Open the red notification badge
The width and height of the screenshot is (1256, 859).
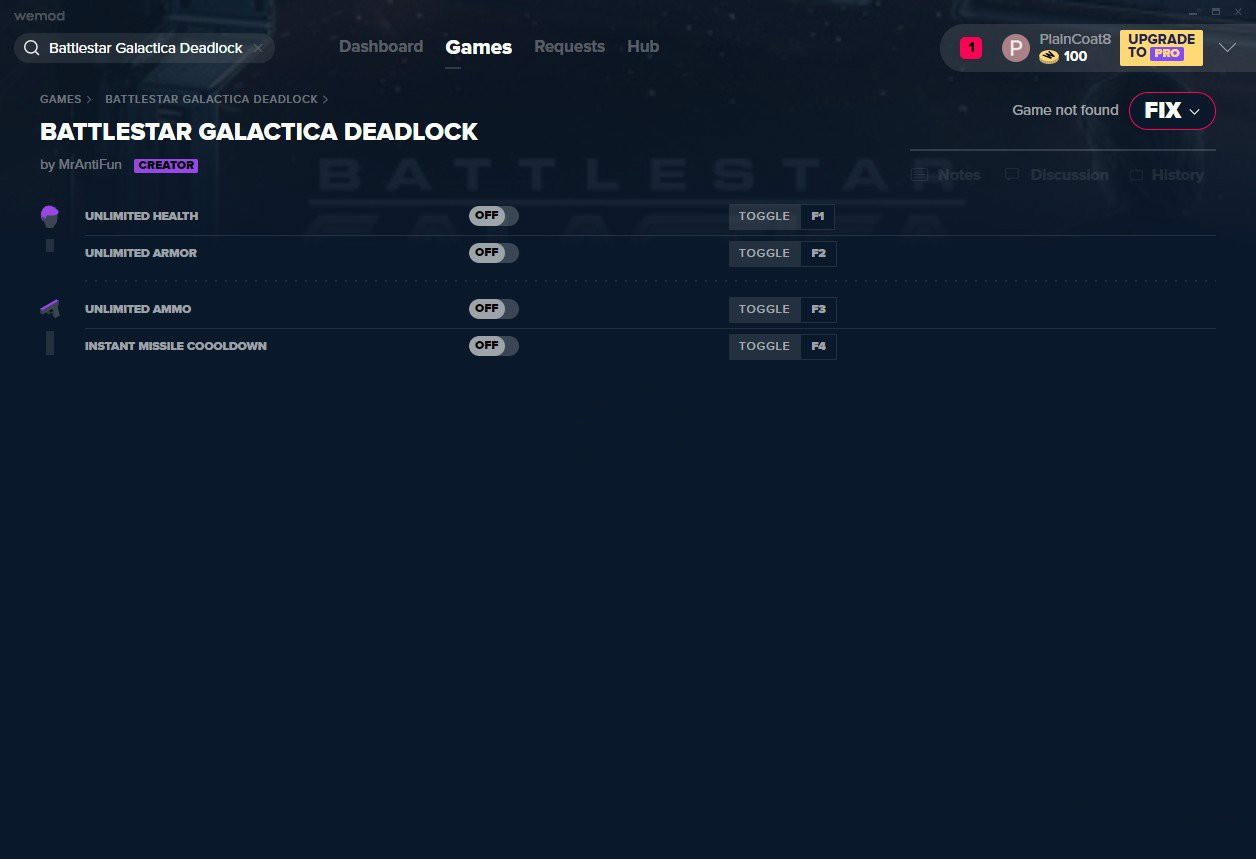(970, 48)
